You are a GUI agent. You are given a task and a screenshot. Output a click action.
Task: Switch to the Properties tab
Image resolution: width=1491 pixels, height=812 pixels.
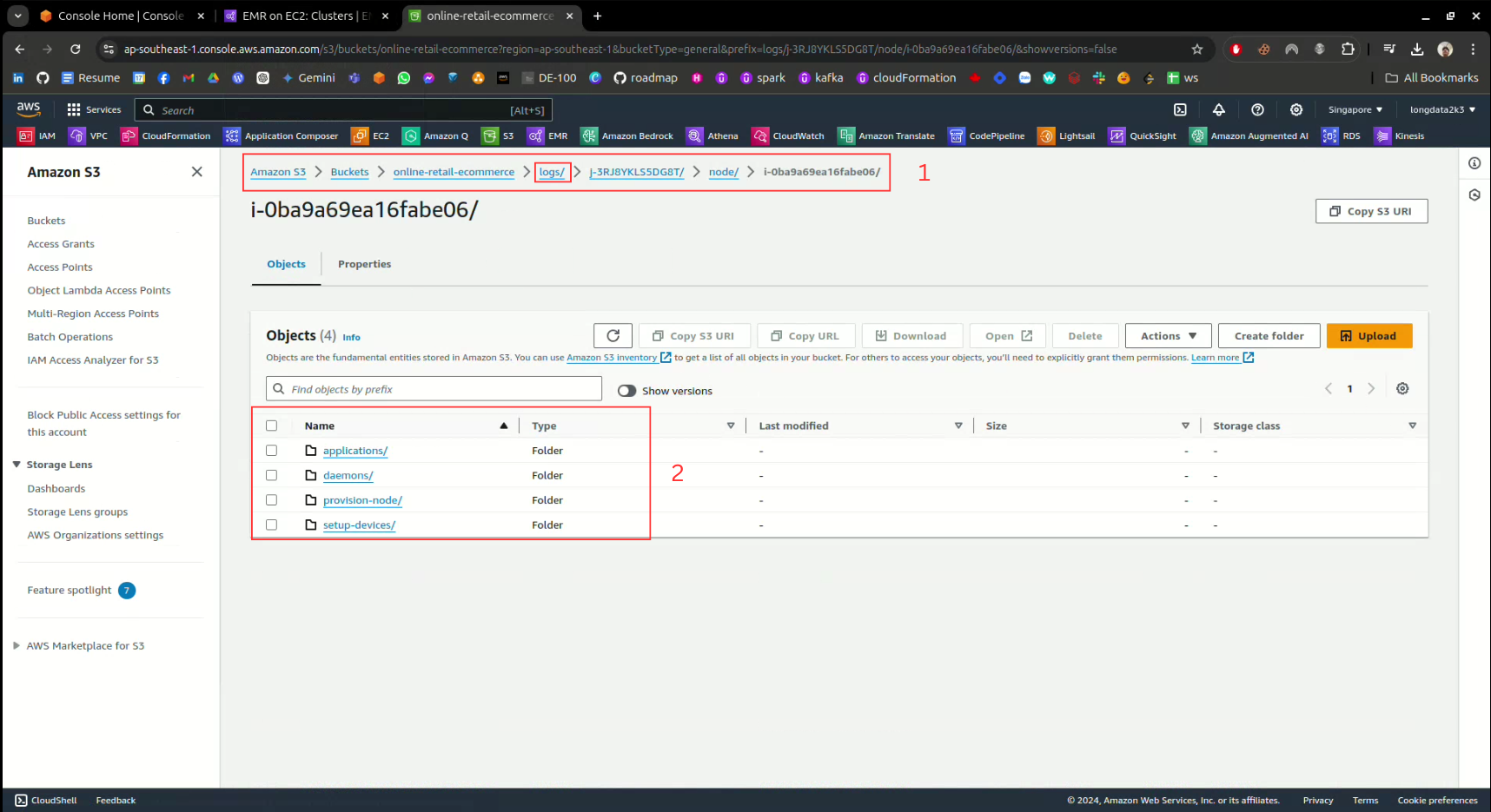coord(364,264)
